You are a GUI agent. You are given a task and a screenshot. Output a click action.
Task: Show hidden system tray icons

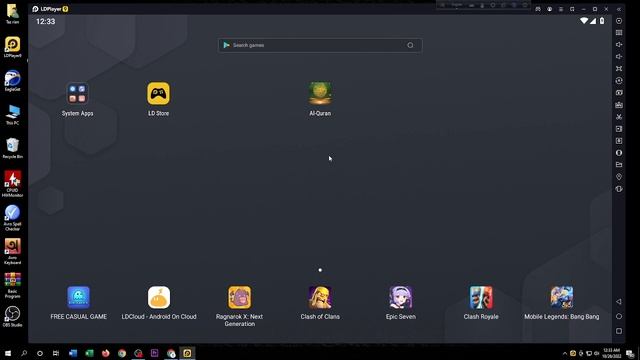(x=565, y=353)
